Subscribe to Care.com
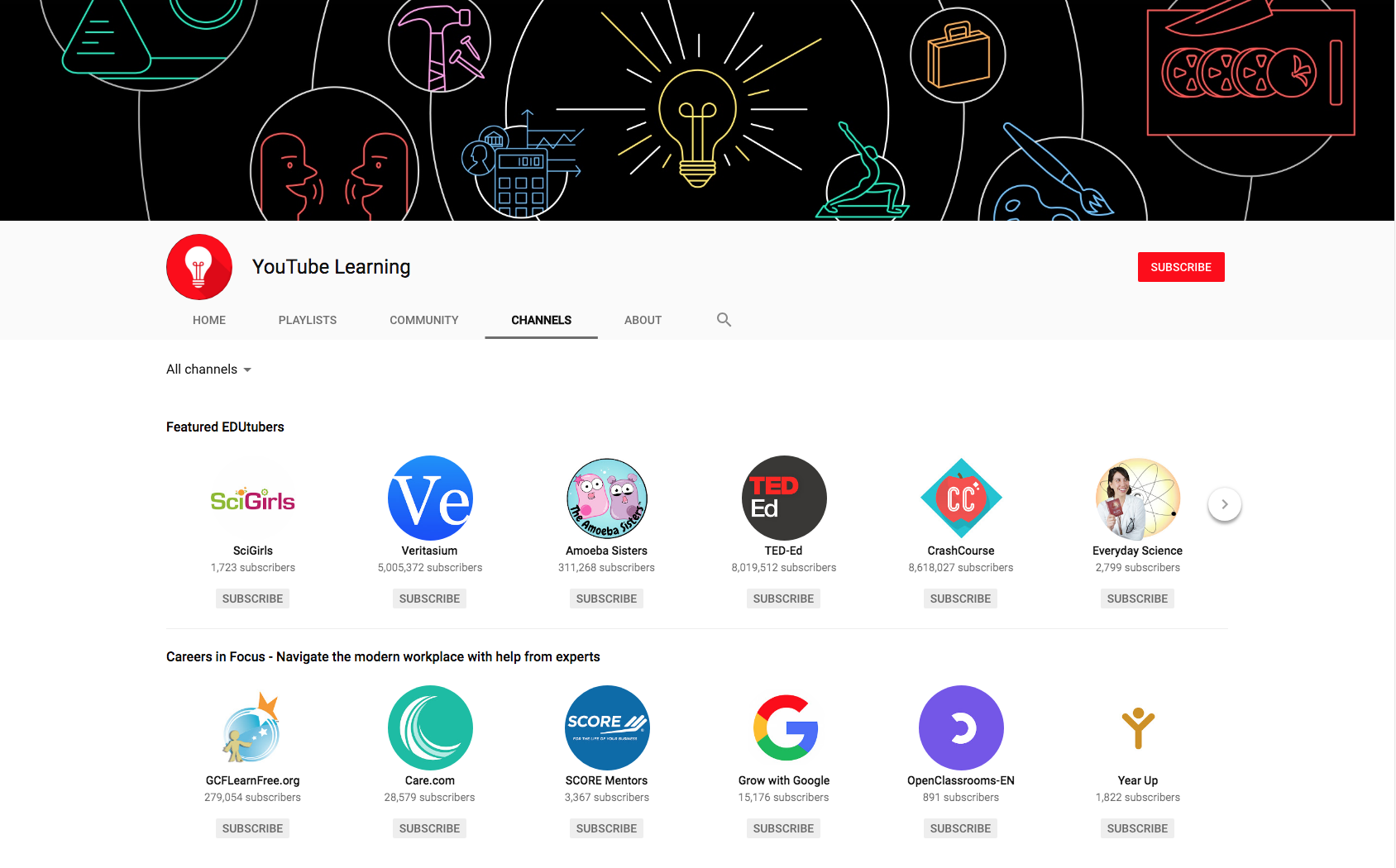The width and height of the screenshot is (1396, 868). tap(430, 828)
